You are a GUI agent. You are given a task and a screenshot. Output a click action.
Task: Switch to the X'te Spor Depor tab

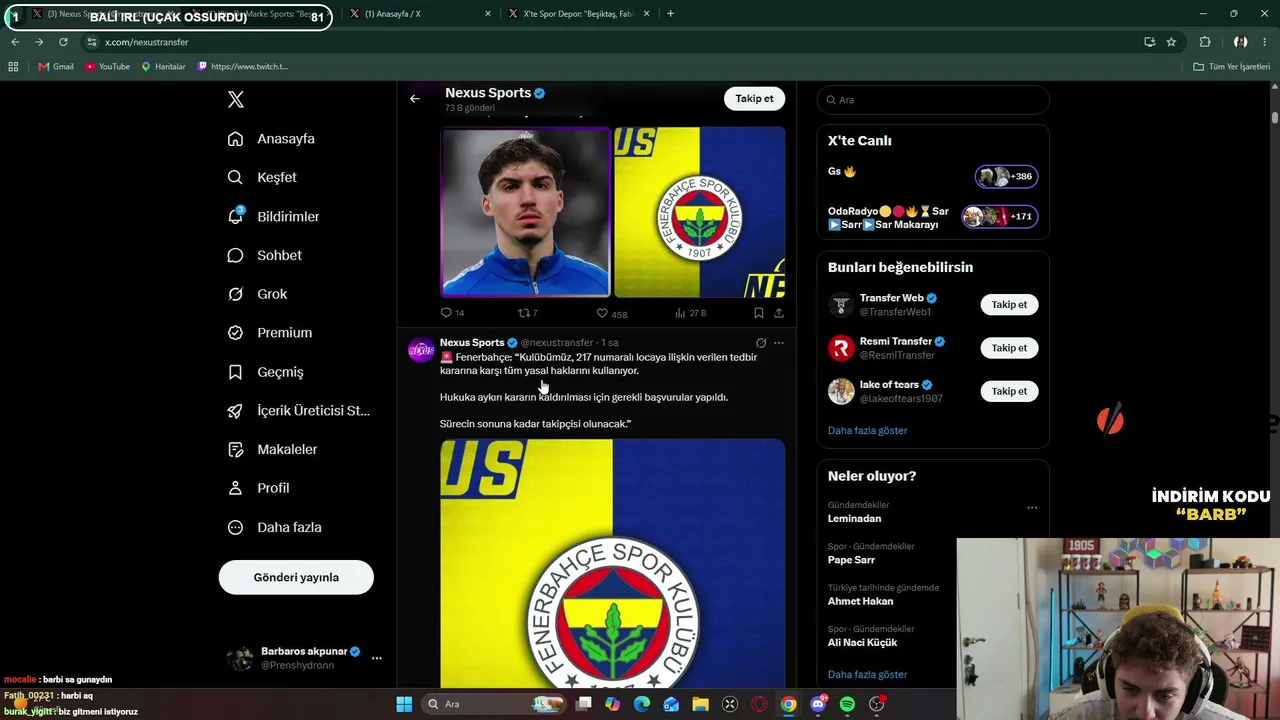577,14
